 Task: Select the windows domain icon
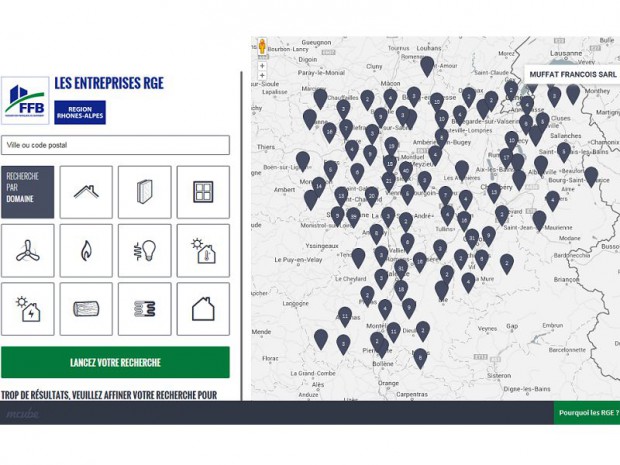(x=203, y=192)
